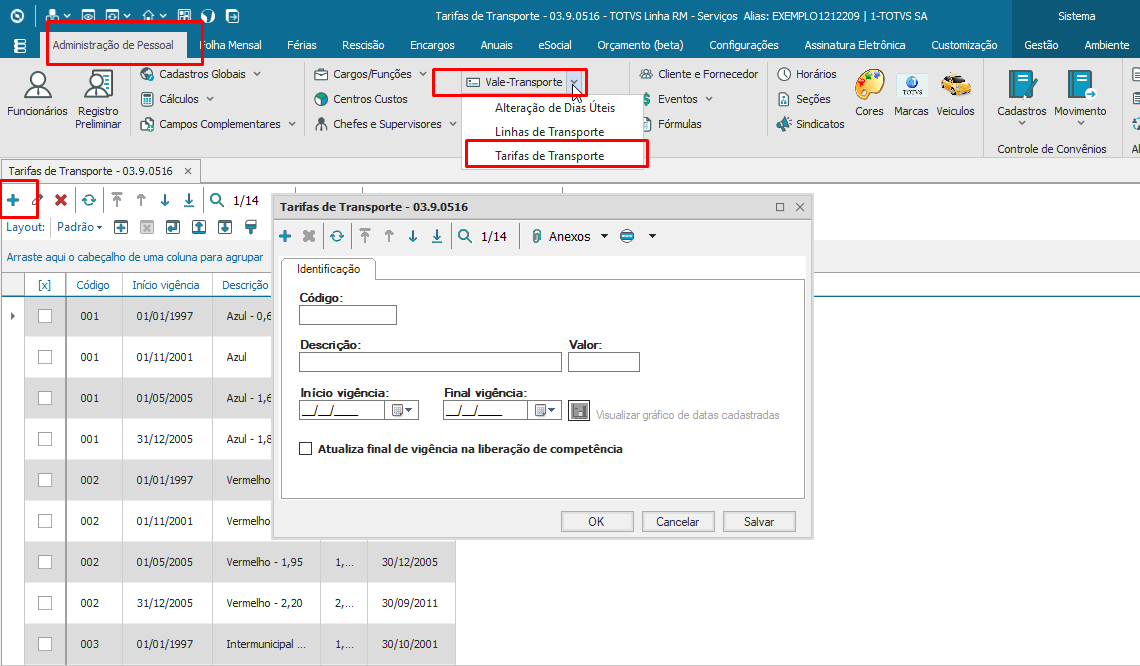Expand Cálculos dropdown
Viewport: 1140px width, 666px height.
coord(210,99)
